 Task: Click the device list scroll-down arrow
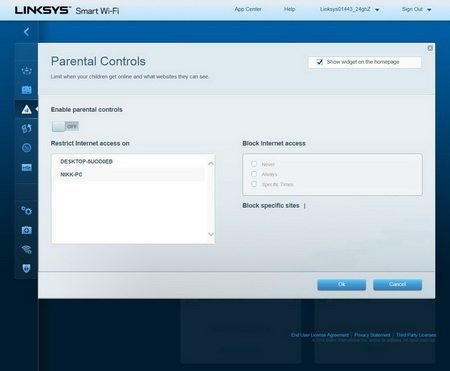211,234
